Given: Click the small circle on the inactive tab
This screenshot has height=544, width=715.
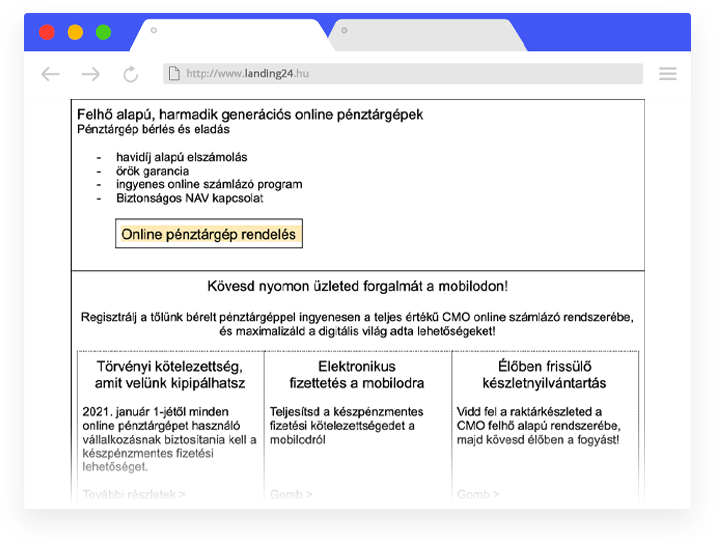Looking at the screenshot, I should pyautogui.click(x=344, y=30).
